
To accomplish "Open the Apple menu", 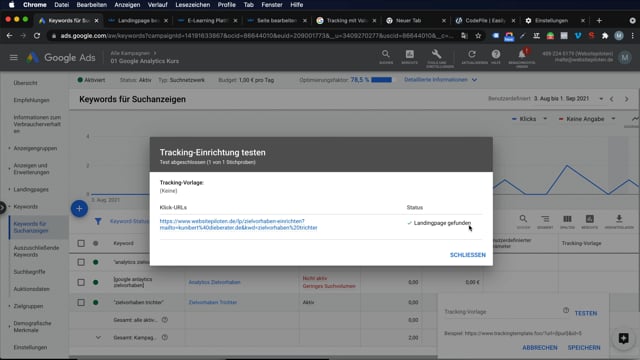I will (x=11, y=5).
